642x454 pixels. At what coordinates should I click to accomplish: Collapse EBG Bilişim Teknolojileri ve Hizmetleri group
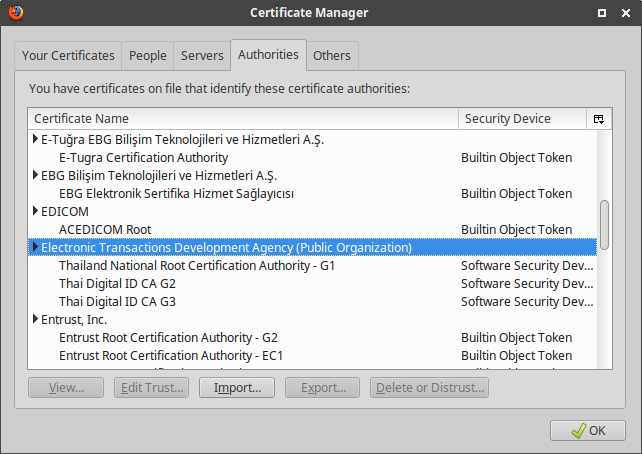(36, 176)
